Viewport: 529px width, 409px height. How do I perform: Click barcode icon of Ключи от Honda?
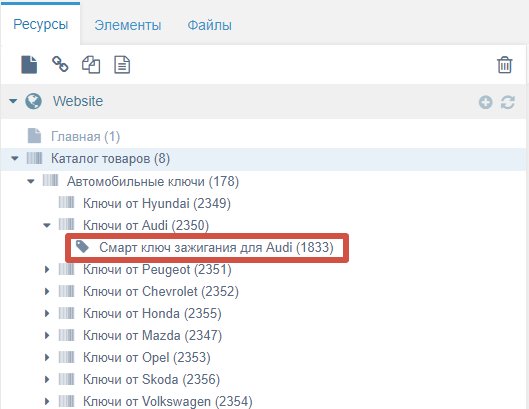tap(66, 313)
